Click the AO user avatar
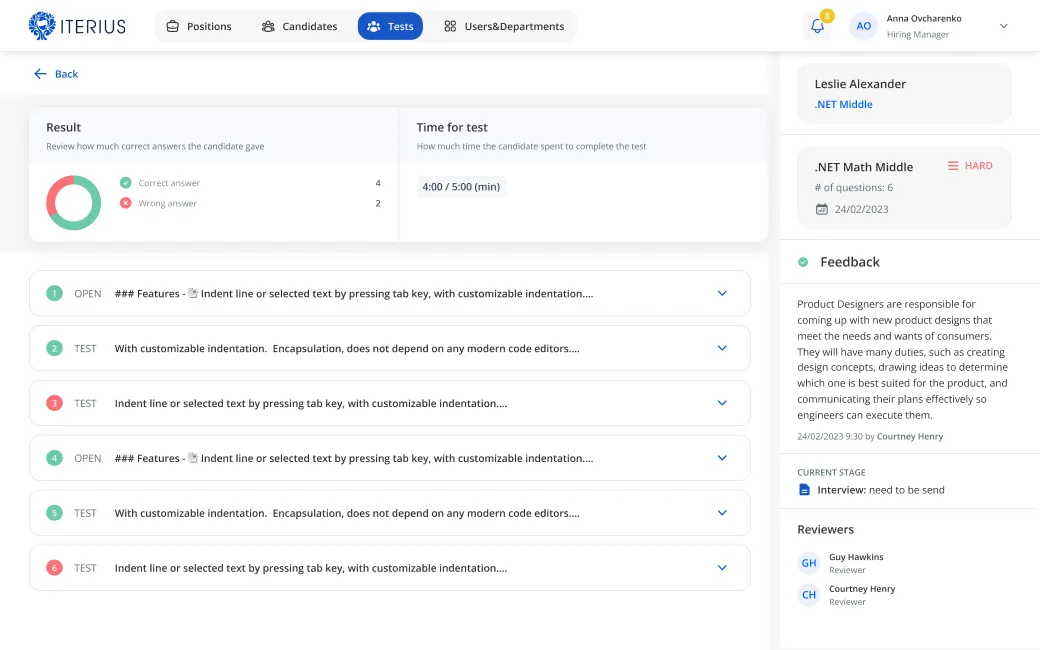 click(x=863, y=26)
